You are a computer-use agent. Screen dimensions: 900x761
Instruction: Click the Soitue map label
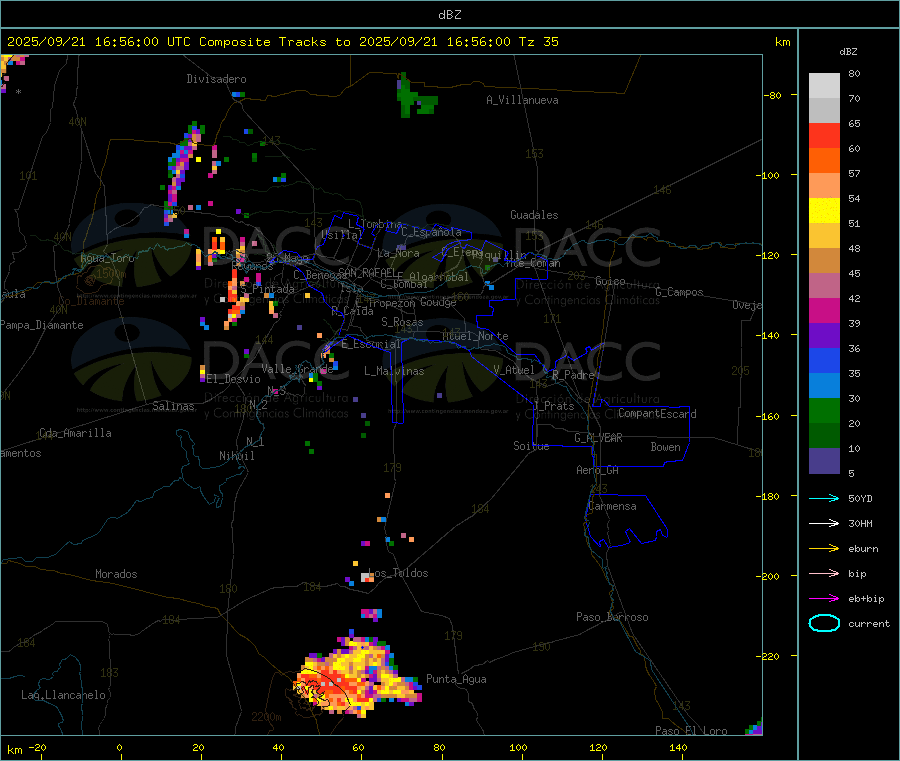(x=531, y=446)
